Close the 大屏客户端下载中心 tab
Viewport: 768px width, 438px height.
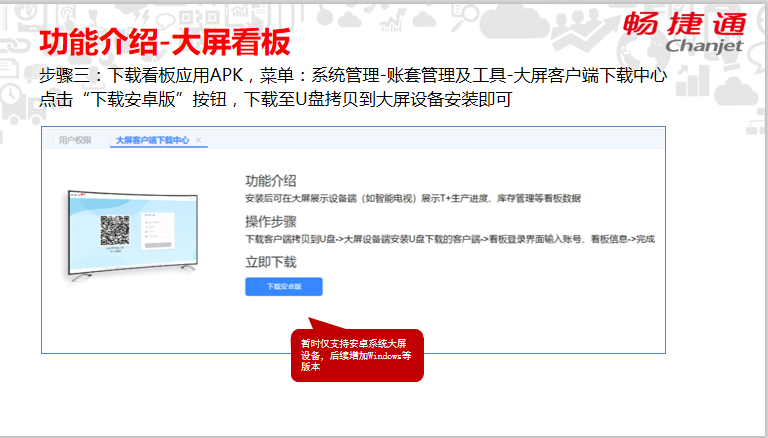[x=198, y=140]
